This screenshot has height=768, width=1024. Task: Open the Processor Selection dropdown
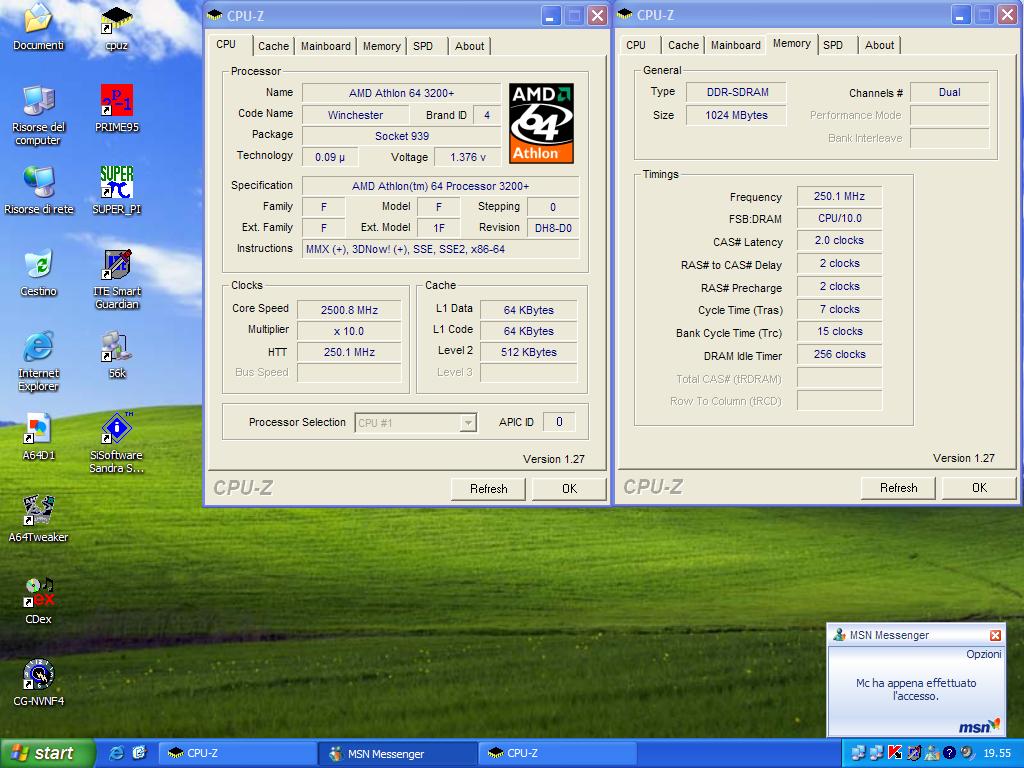click(x=415, y=423)
